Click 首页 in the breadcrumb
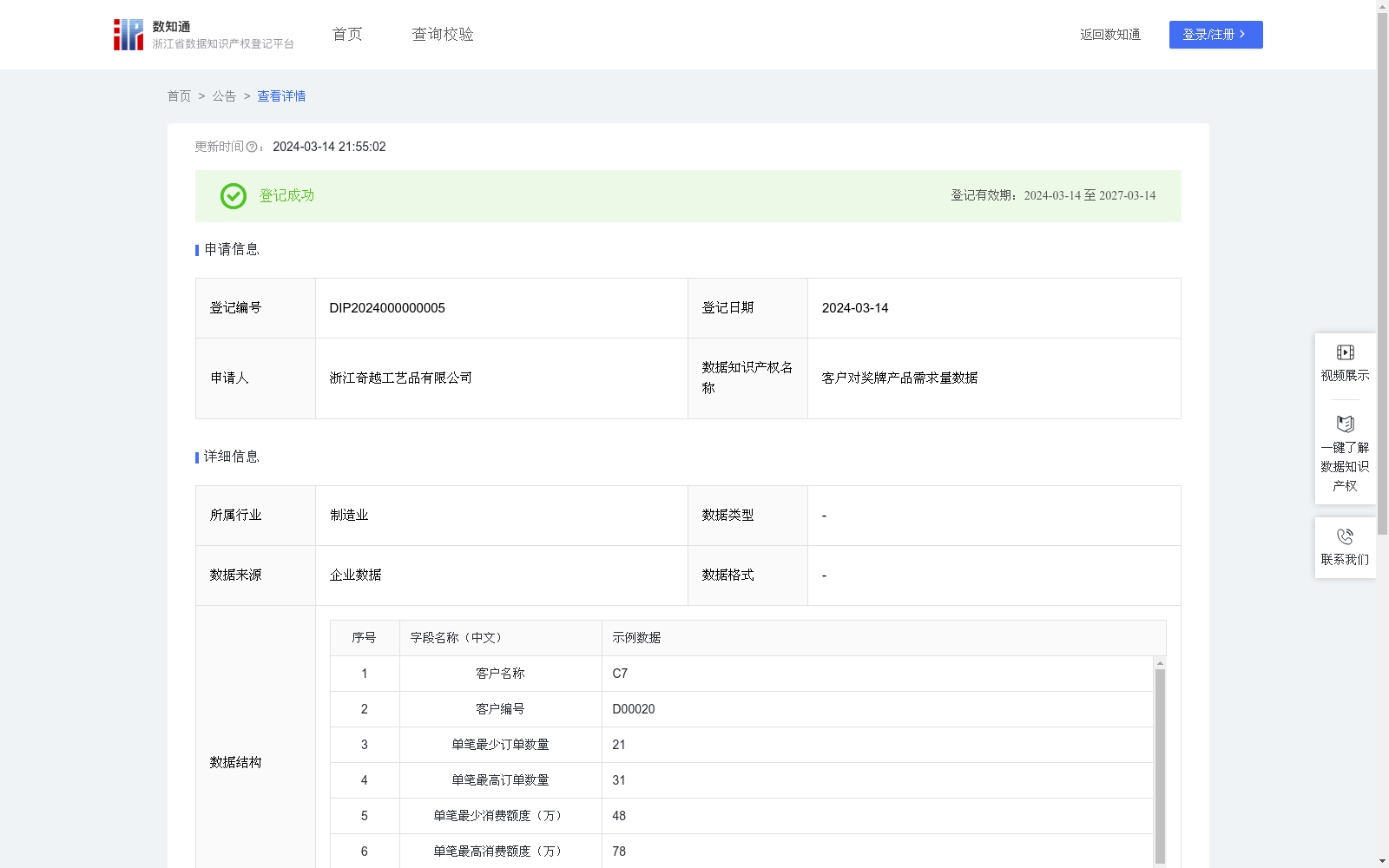Screen dimensions: 1389x868 point(179,96)
